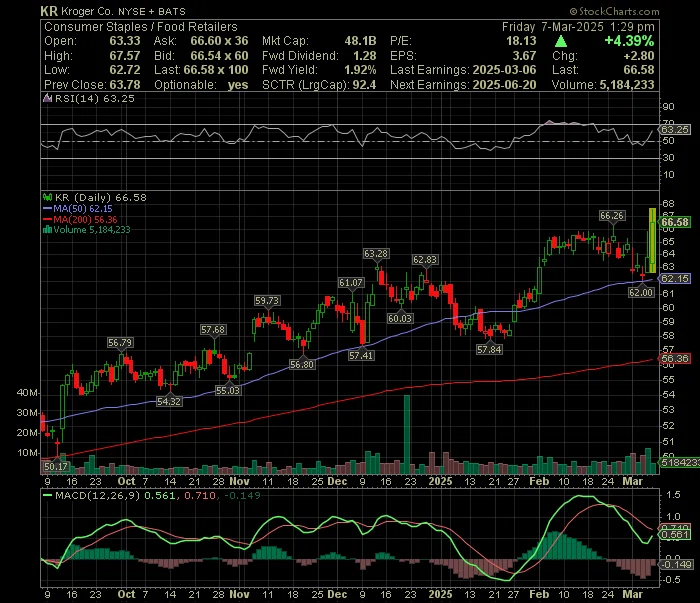The width and height of the screenshot is (700, 603).
Task: Click the Last Earnings date 2025-03-06
Action: (504, 70)
